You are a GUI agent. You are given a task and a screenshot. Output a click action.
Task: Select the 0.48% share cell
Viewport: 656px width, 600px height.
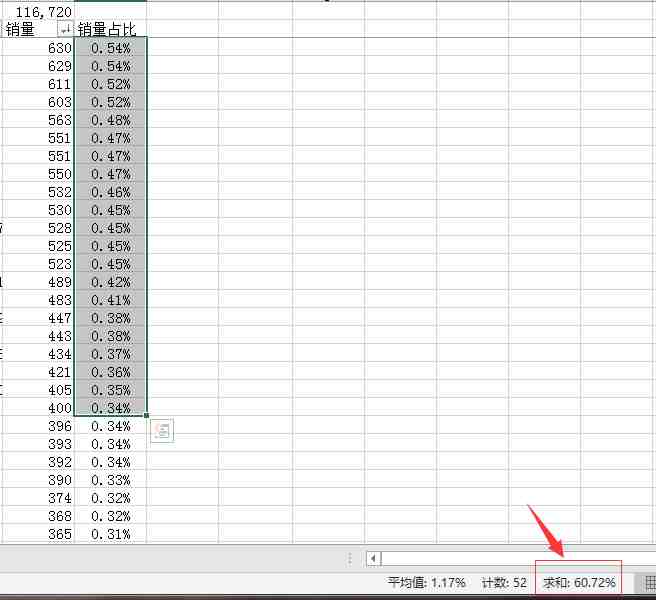coord(110,120)
